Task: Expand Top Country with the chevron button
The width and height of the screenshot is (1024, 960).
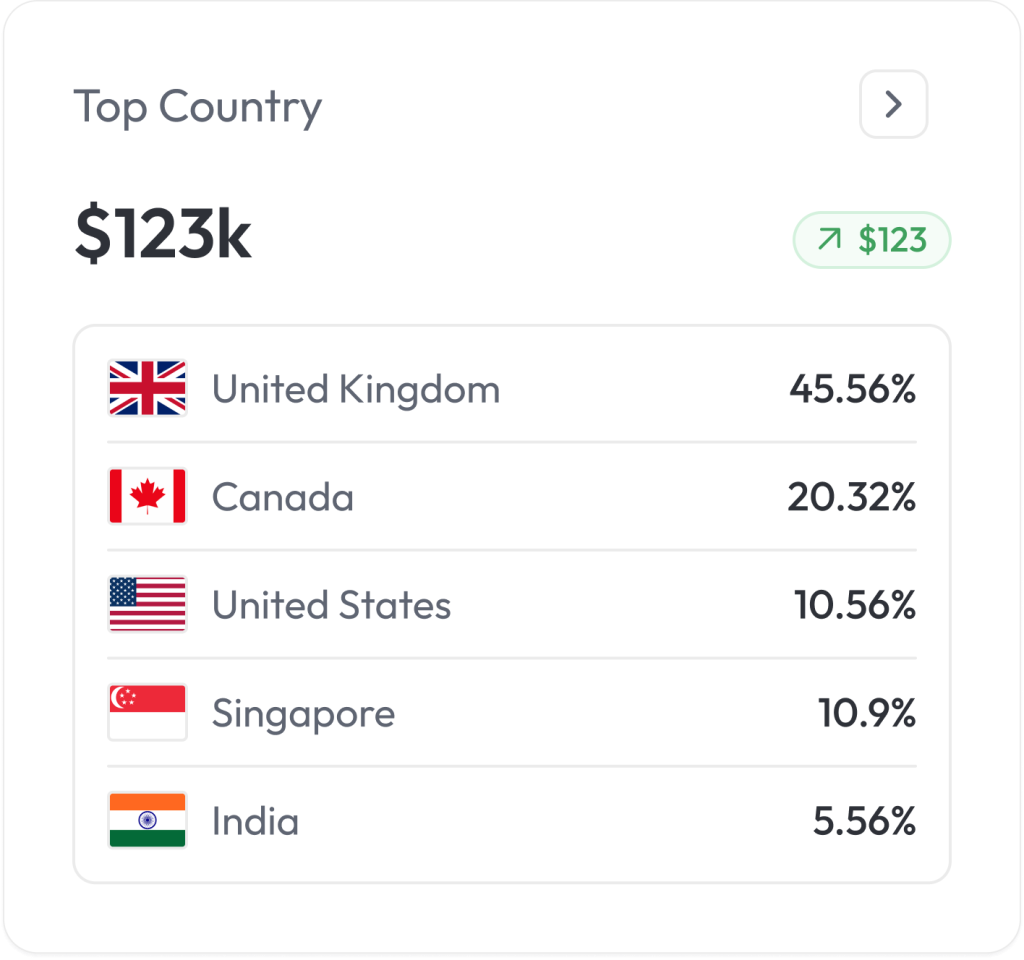Action: [x=893, y=104]
